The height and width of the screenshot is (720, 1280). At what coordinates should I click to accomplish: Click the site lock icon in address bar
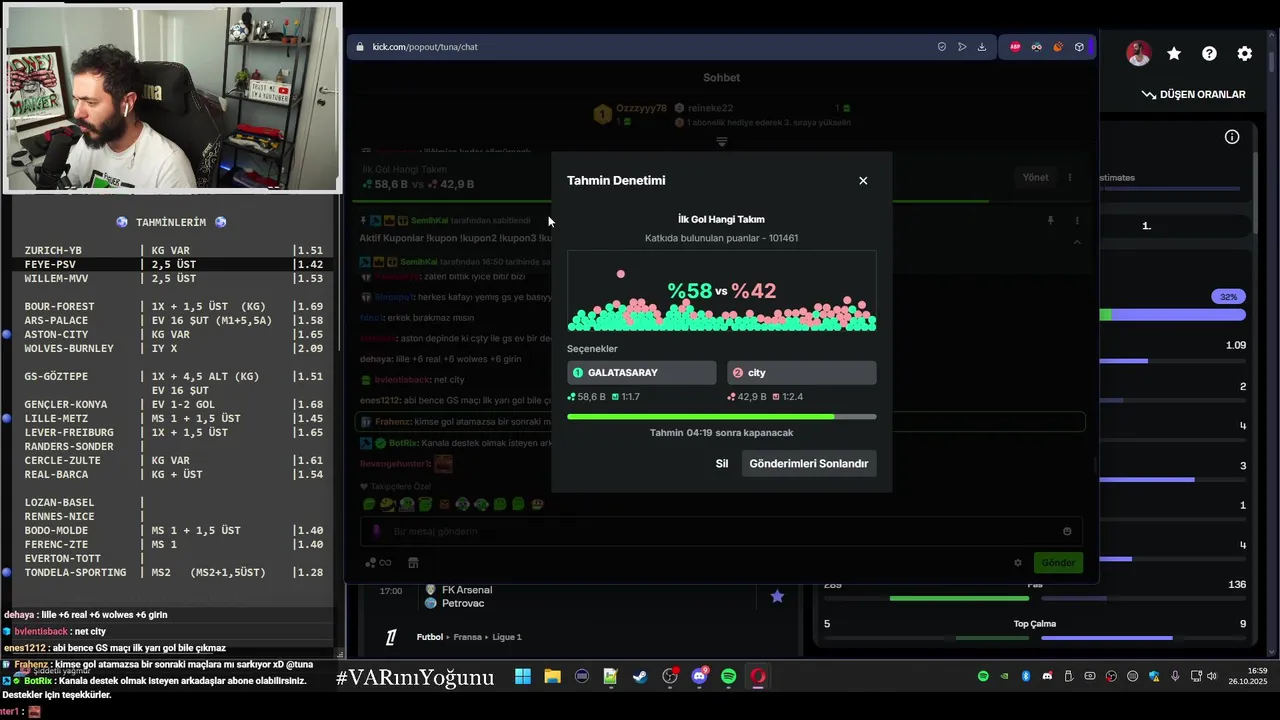click(361, 47)
